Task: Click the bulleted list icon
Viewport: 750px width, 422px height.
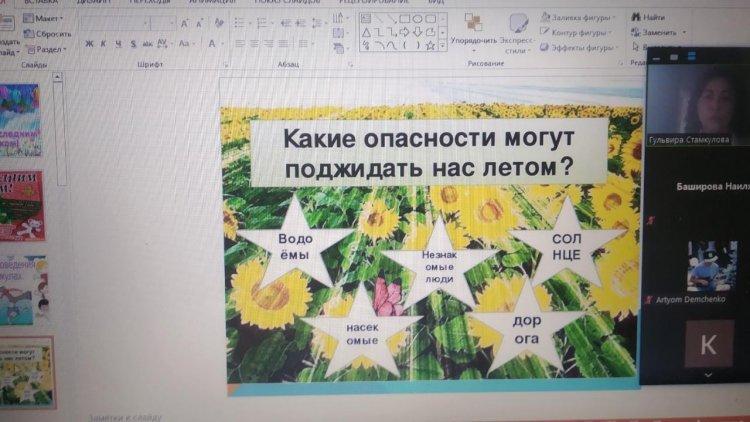Action: coord(241,23)
